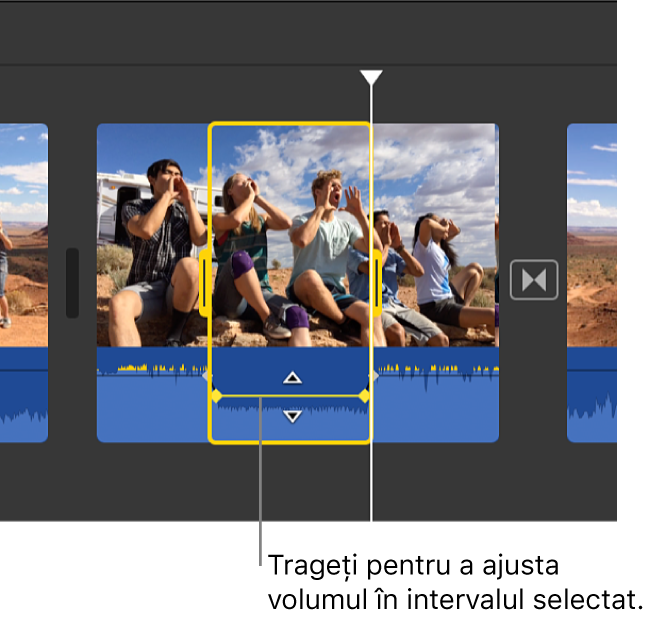Click the gray fade handle right of selection
Viewport: 657px width, 622px height.
[376, 376]
